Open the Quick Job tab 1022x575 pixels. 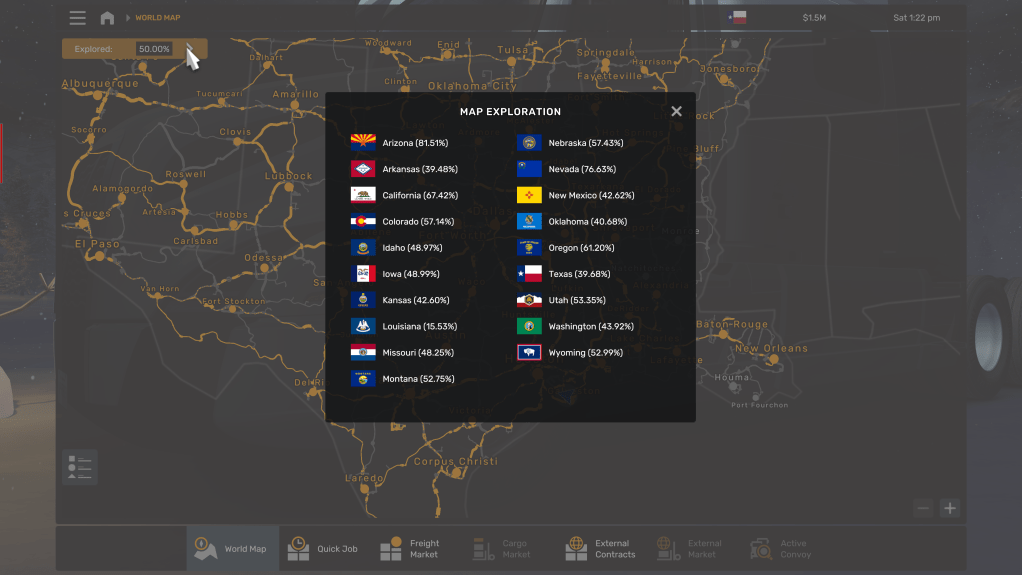[x=323, y=549]
